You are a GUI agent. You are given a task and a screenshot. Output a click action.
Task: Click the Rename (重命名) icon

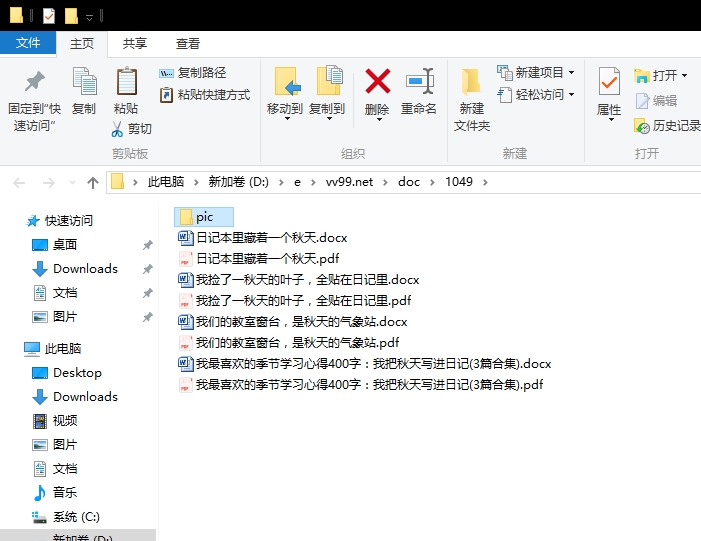pos(419,81)
